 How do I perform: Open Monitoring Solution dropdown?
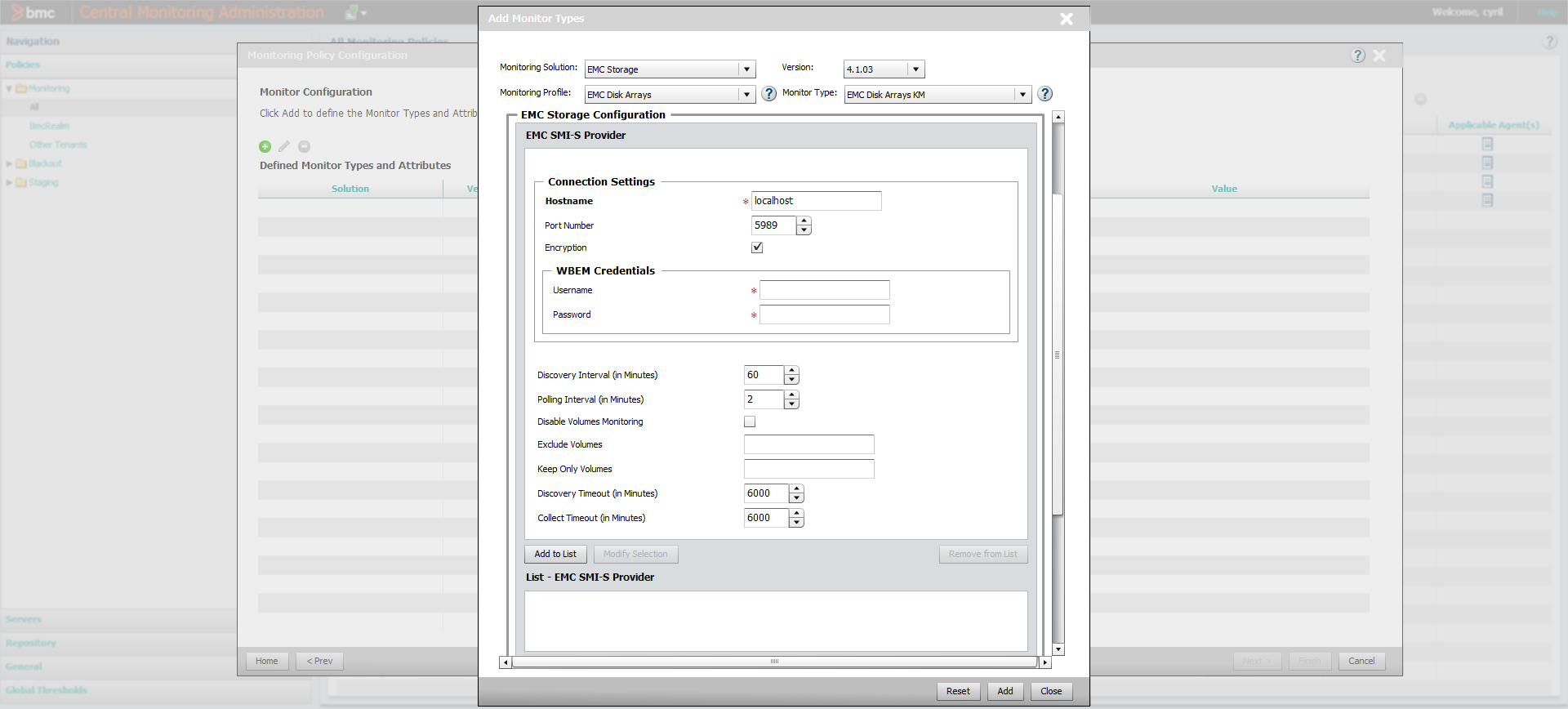(x=746, y=69)
